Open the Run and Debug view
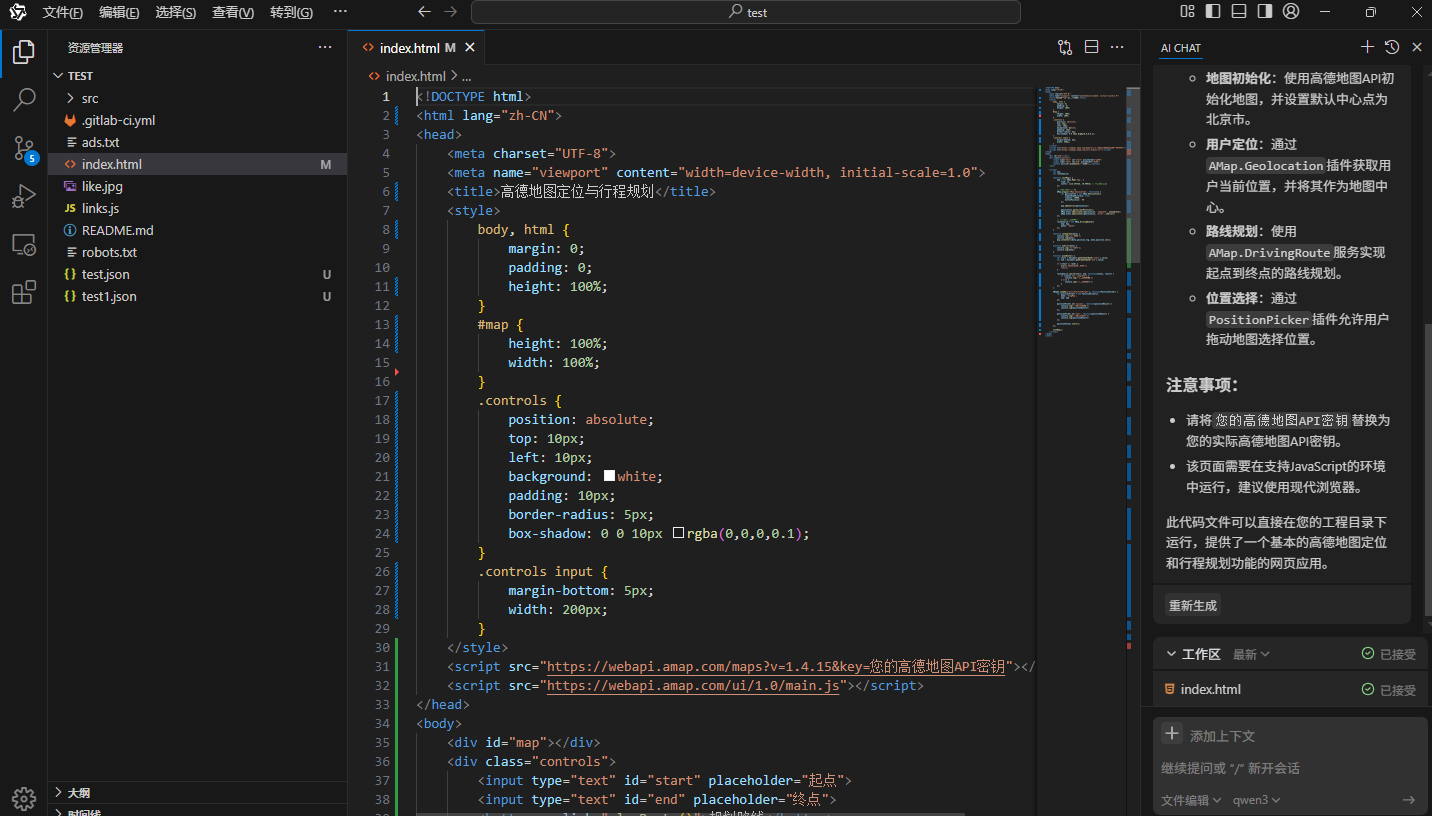 click(x=24, y=197)
